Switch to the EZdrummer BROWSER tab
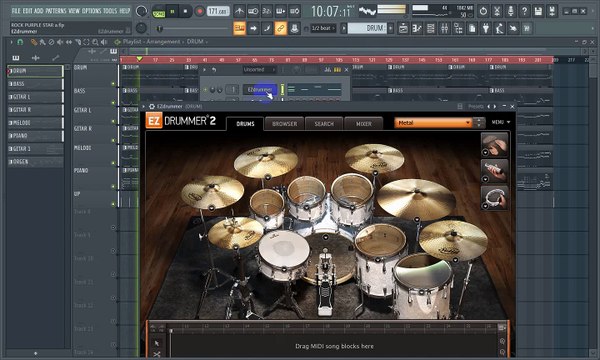Image resolution: width=600 pixels, height=360 pixels. (284, 124)
